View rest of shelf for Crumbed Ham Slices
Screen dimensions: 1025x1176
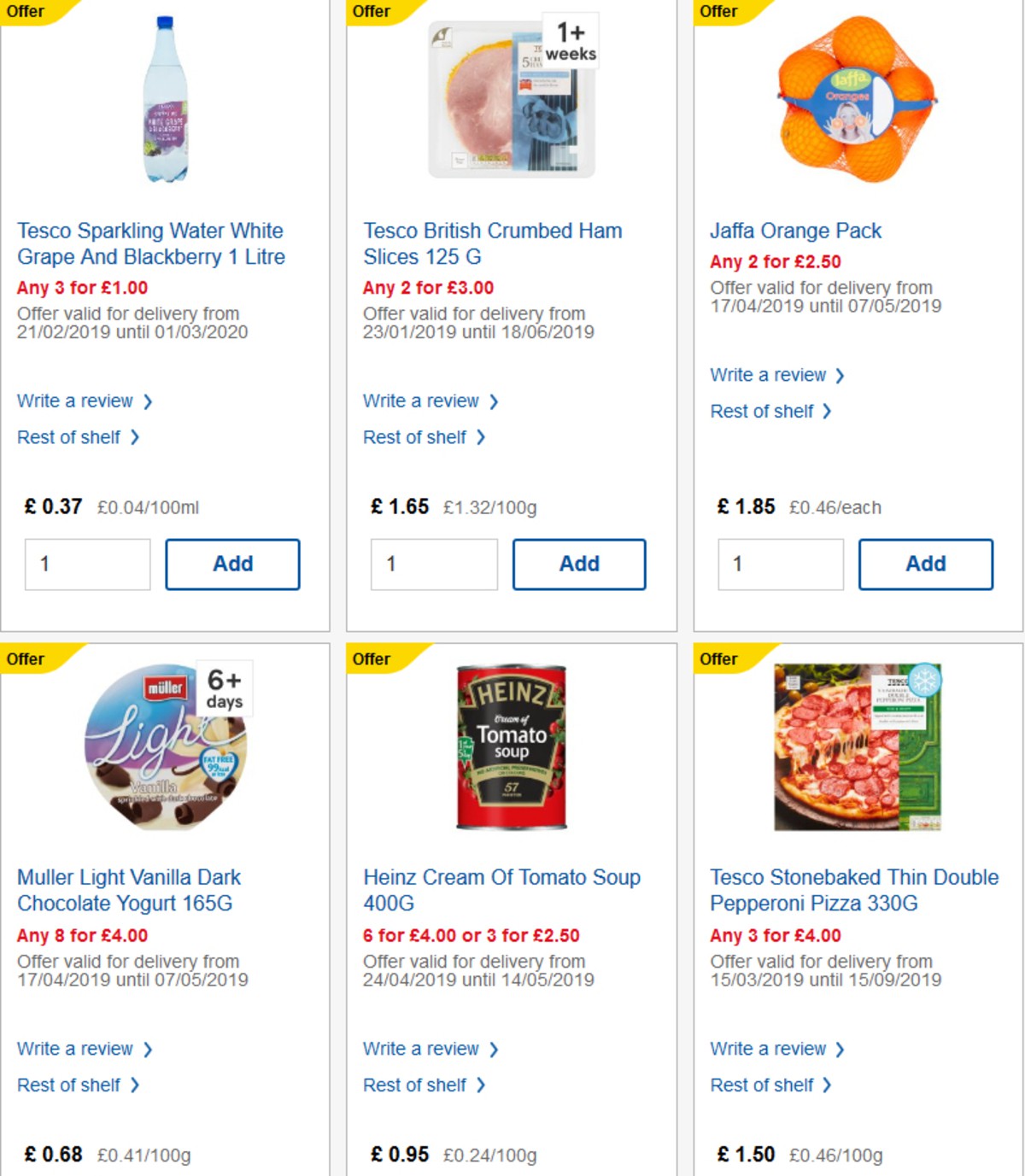click(416, 437)
